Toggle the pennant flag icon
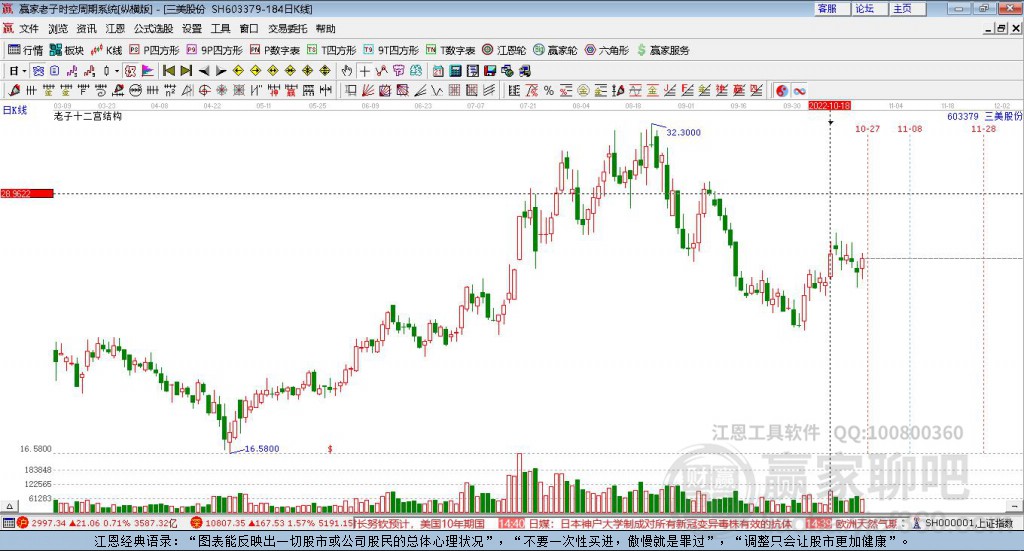1024x551 pixels. pos(148,71)
